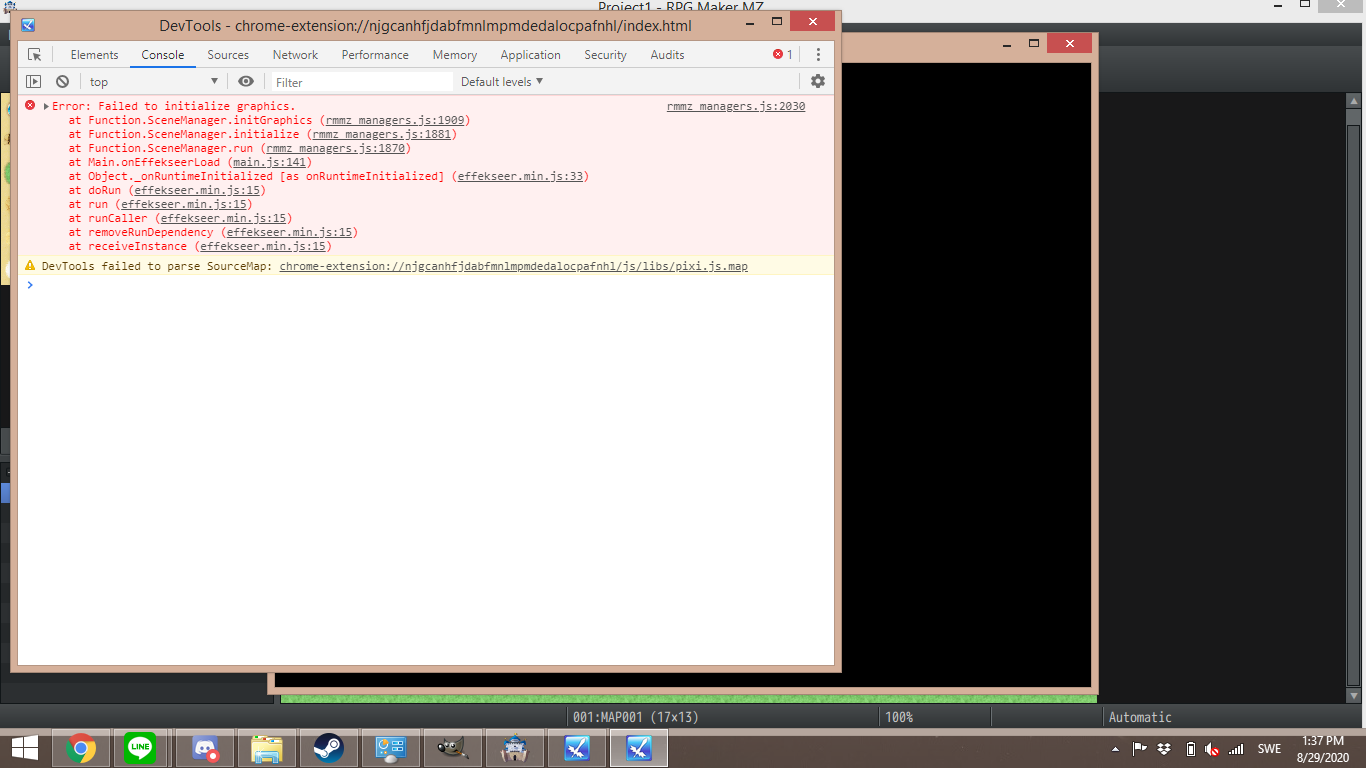Open effekseer.min.js:15 link on doRun line
Viewport: 1366px width, 768px height.
pyautogui.click(x=197, y=190)
